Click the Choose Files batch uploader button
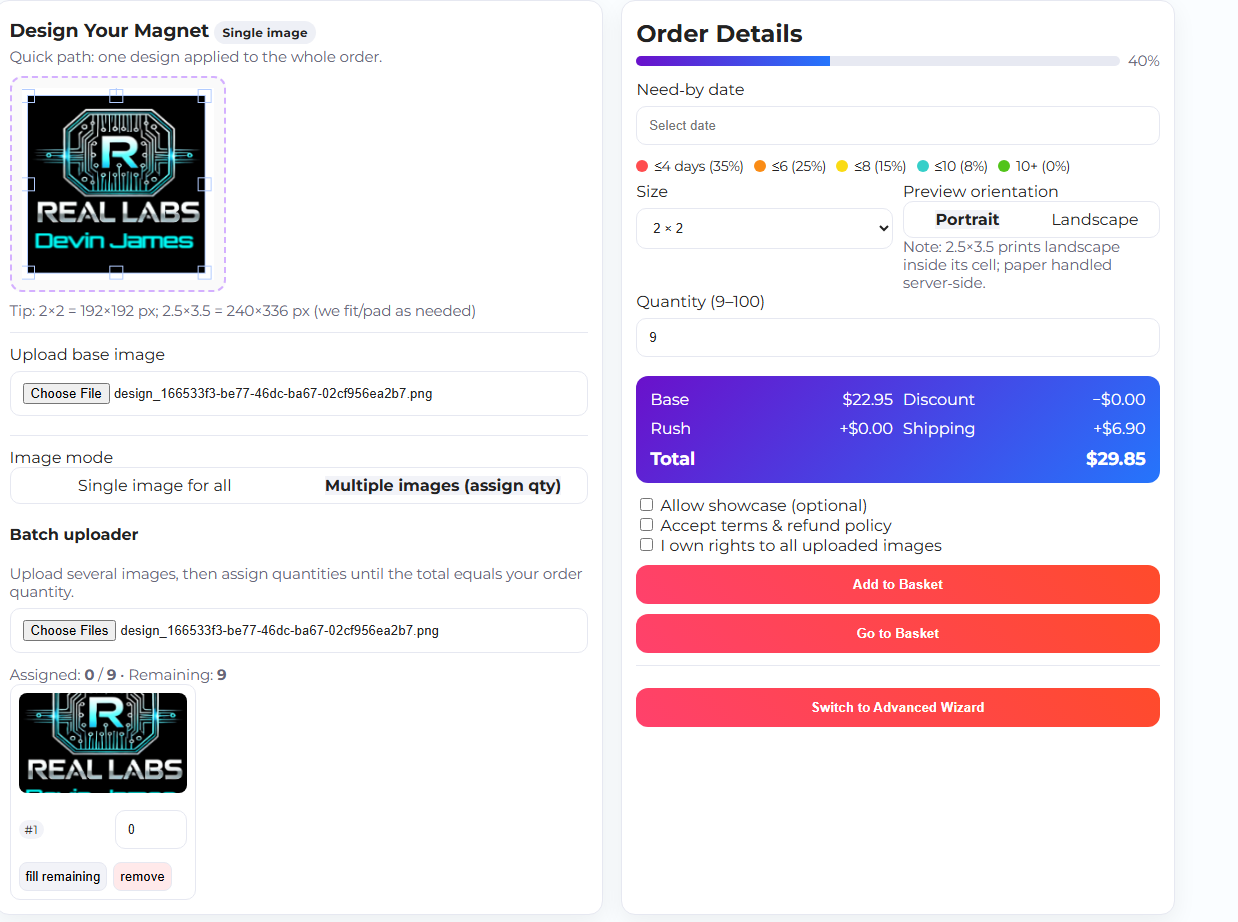This screenshot has width=1238, height=922. (x=69, y=631)
